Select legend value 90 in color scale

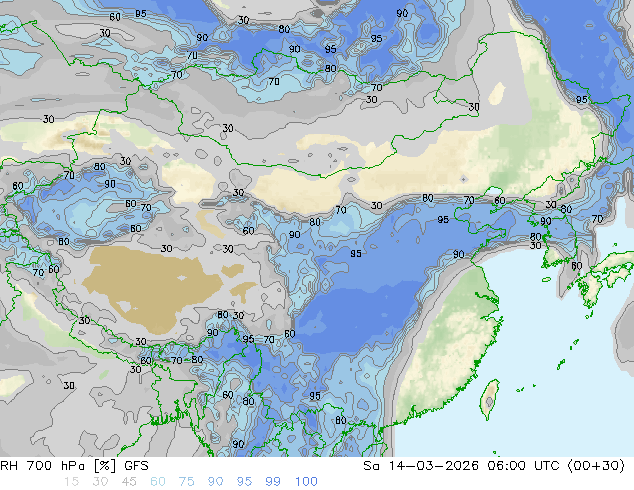coord(216,482)
